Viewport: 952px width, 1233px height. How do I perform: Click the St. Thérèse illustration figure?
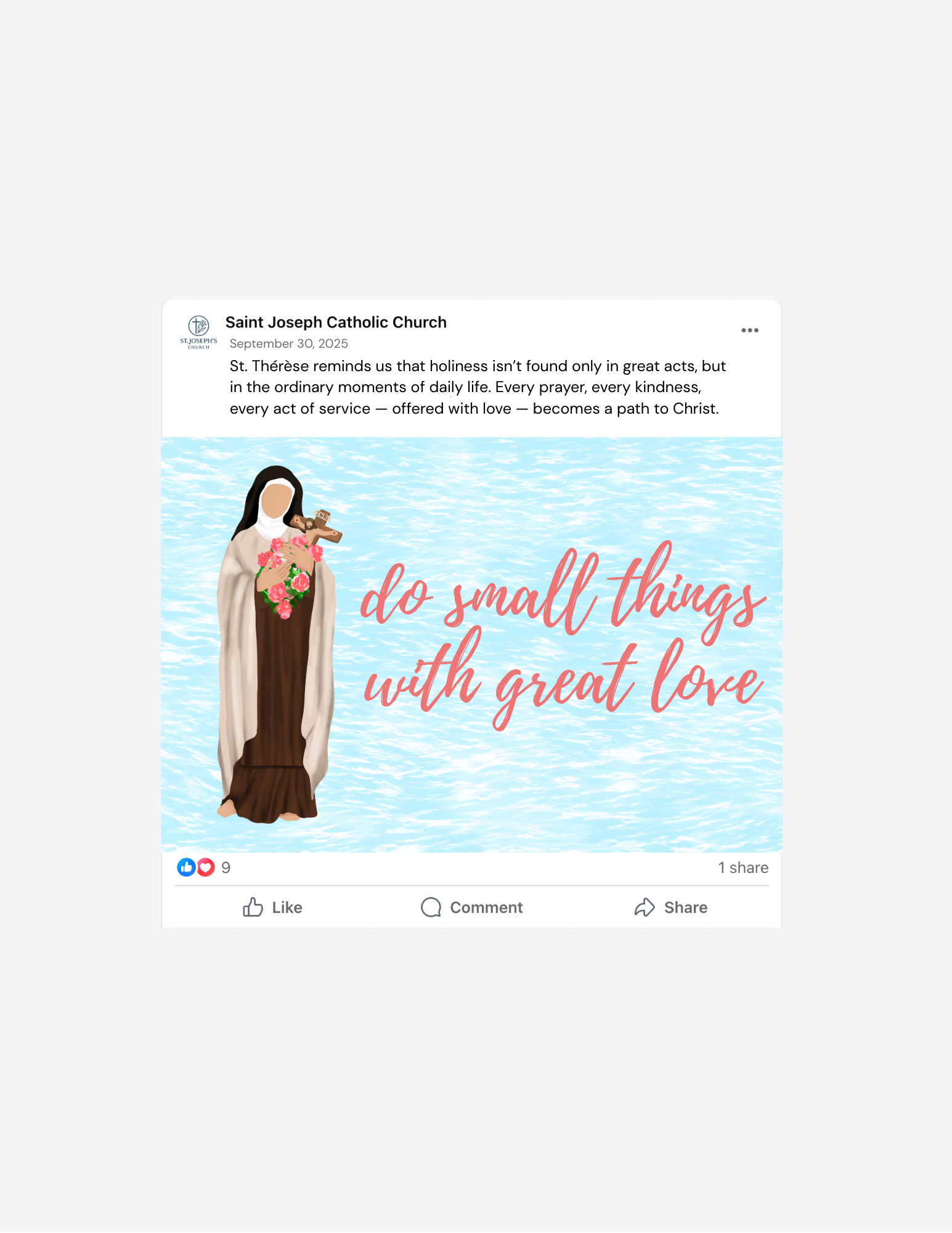[x=276, y=644]
